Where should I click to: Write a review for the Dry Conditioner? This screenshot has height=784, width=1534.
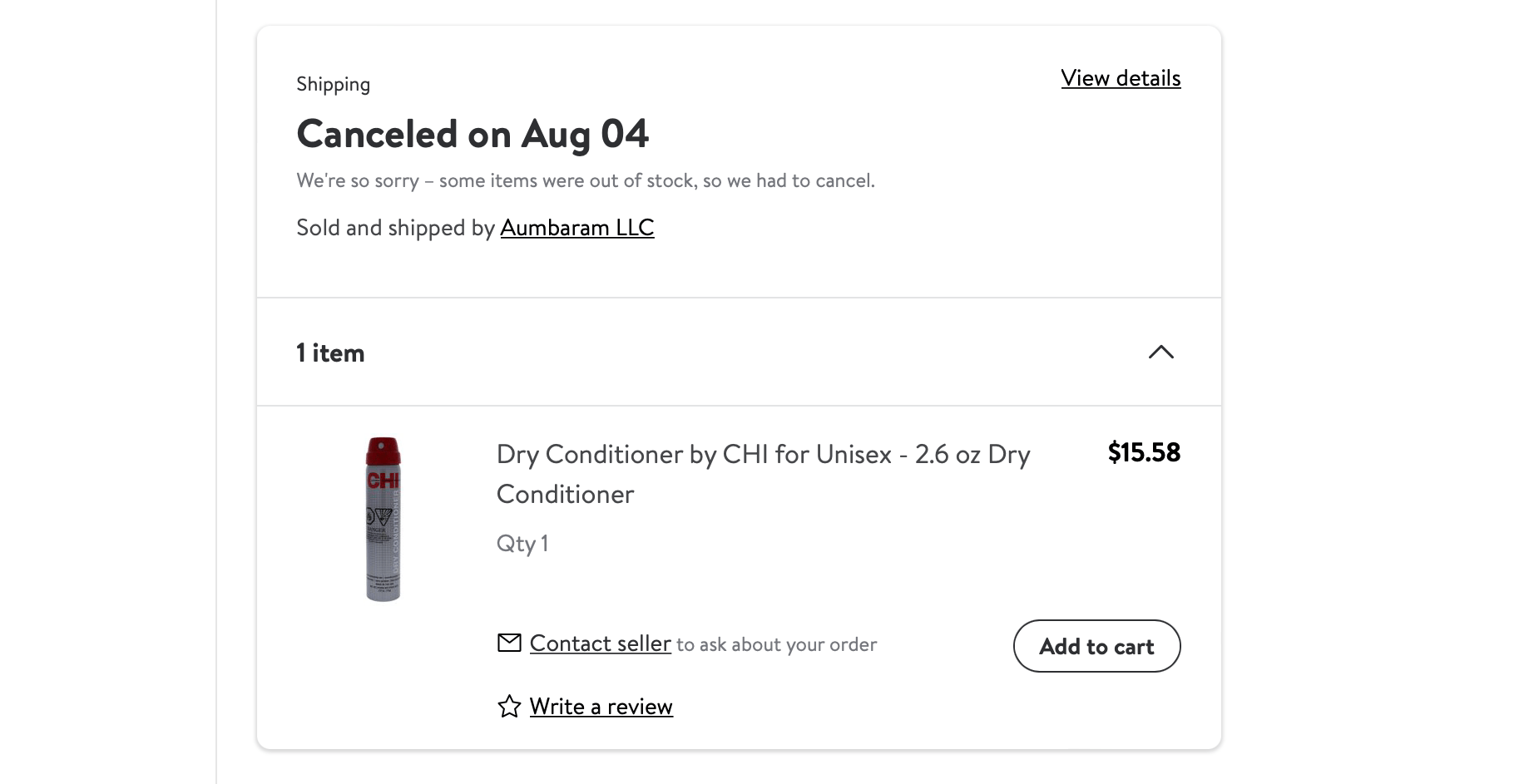pyautogui.click(x=601, y=706)
